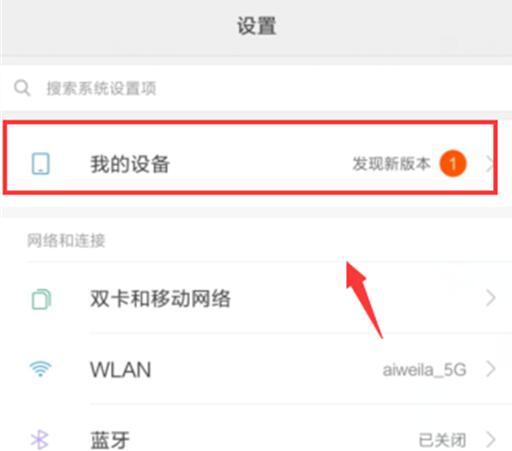Tap the Bluetooth icon beside 蓝牙
The image size is (512, 451).
pyautogui.click(x=40, y=440)
